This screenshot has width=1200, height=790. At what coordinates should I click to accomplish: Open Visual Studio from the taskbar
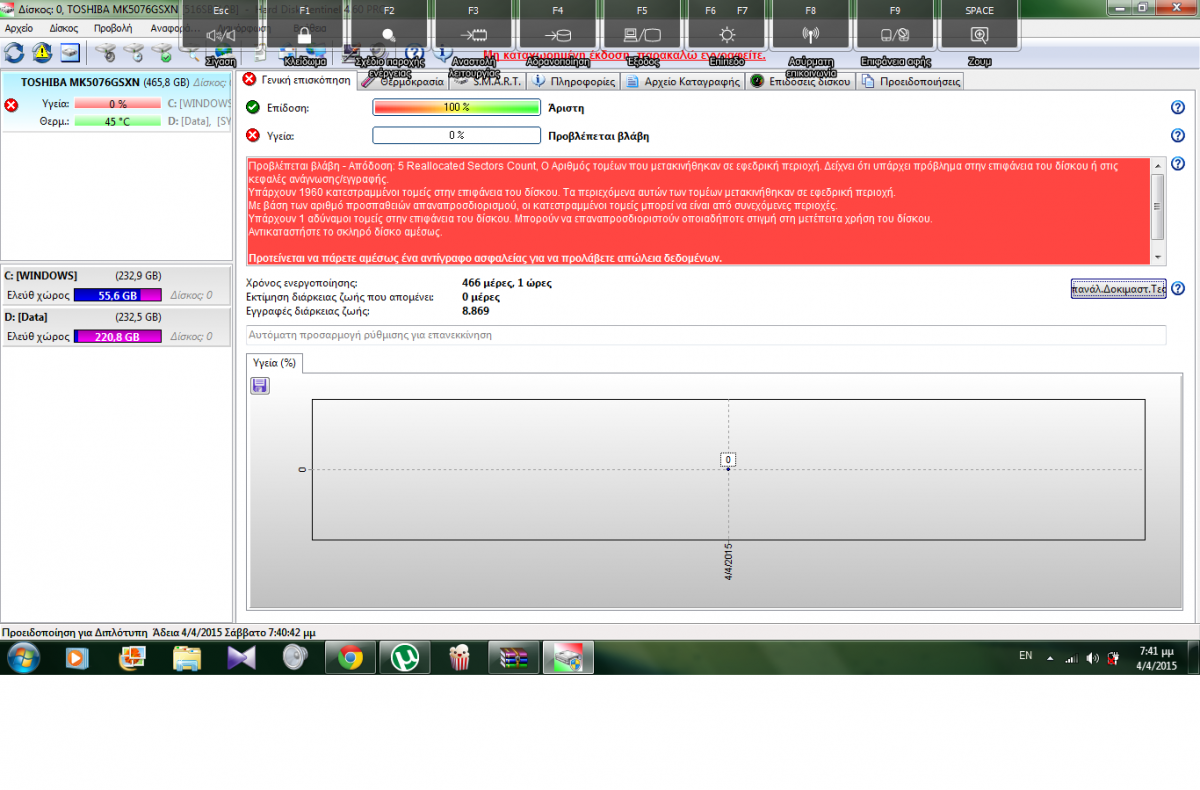point(241,658)
